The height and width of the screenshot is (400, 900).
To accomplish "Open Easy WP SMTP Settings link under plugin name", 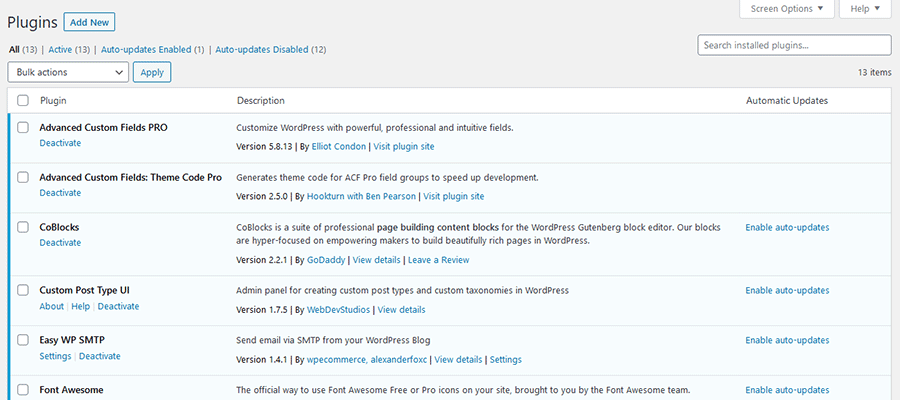I will point(55,356).
